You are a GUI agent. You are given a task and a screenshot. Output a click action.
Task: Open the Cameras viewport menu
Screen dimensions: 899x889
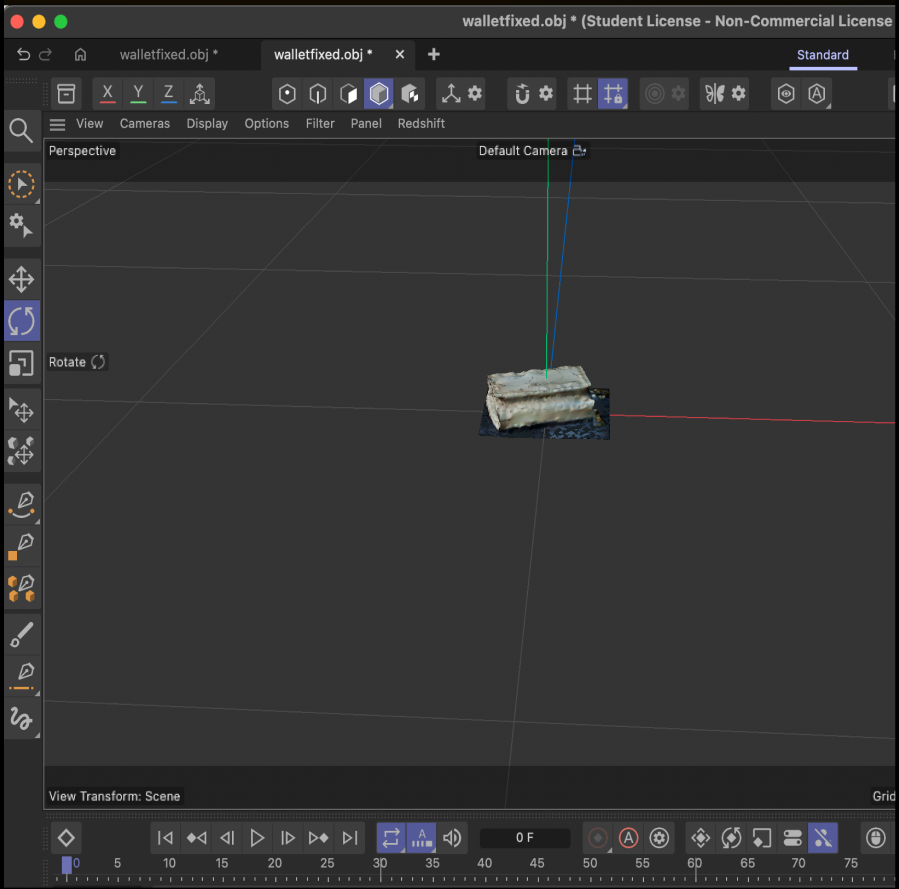145,124
